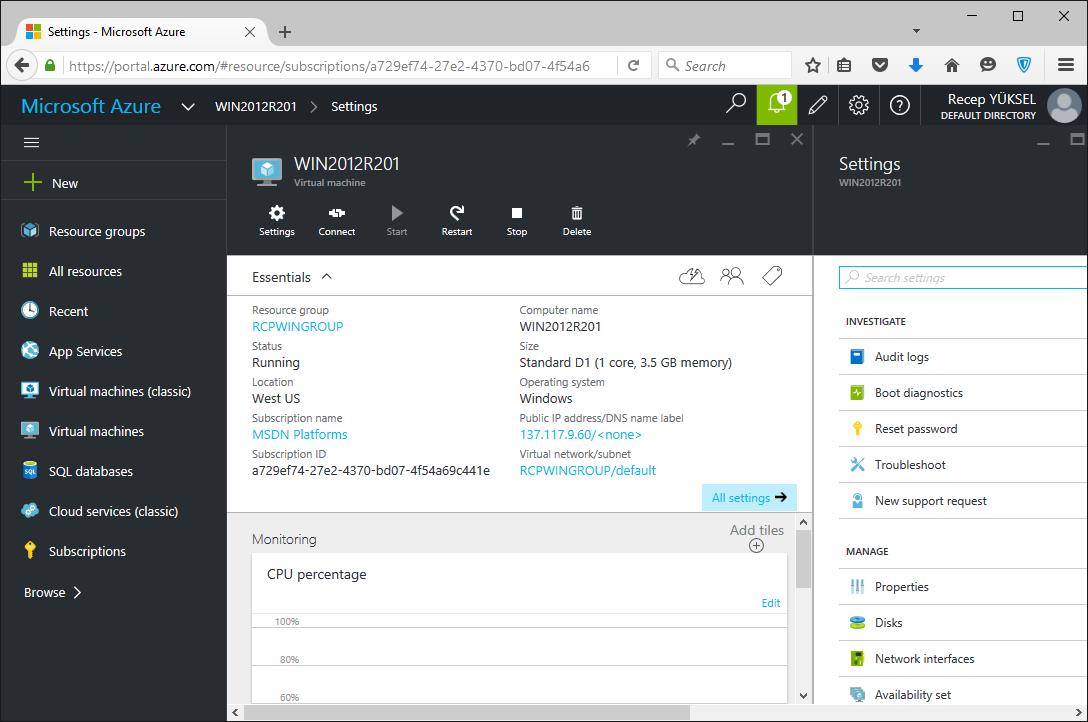Click the horizontal scrollbar right arrow
Screen dimensions: 1088x722
(1078, 713)
